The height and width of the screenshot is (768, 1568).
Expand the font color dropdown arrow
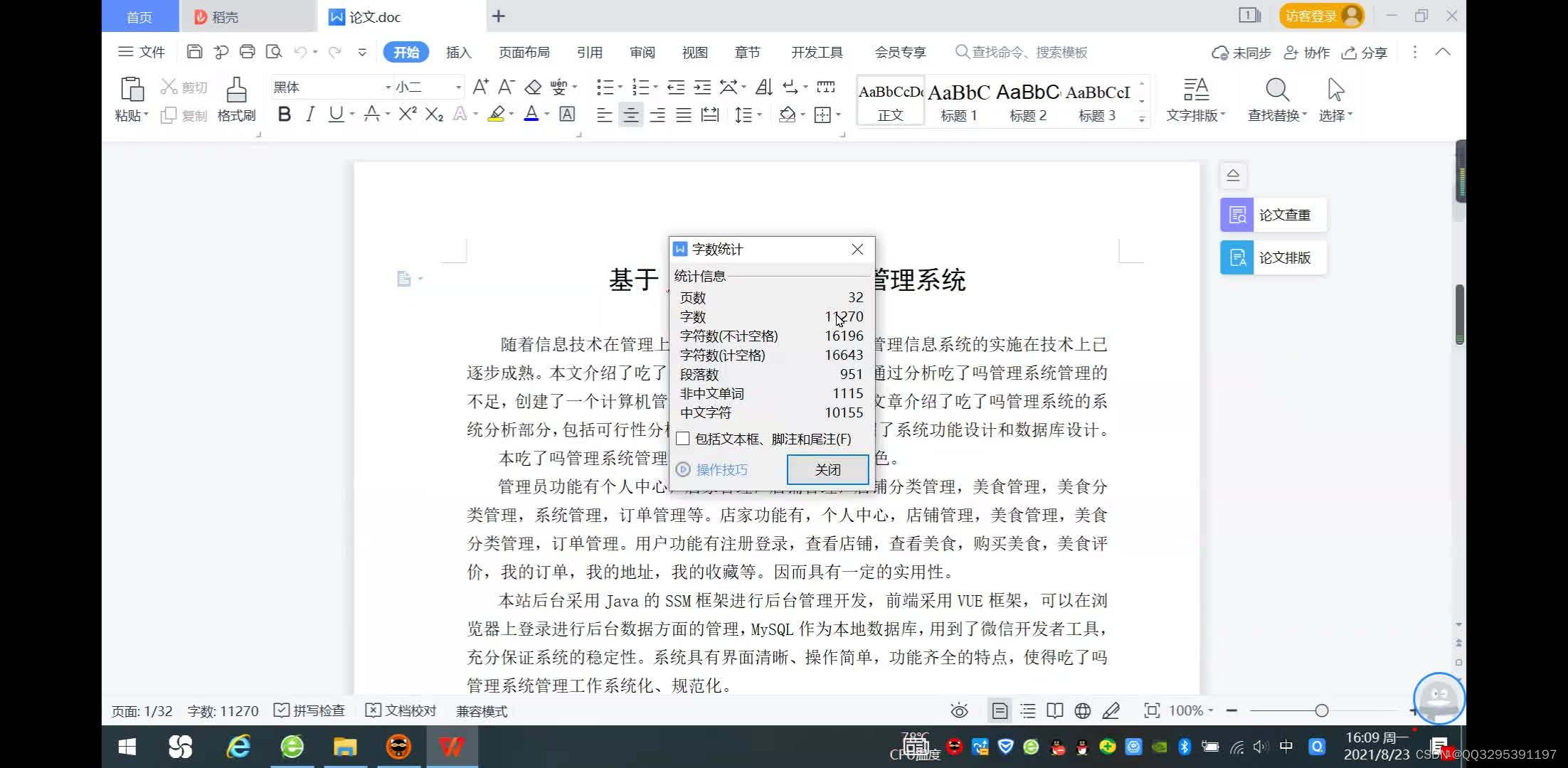tap(546, 114)
